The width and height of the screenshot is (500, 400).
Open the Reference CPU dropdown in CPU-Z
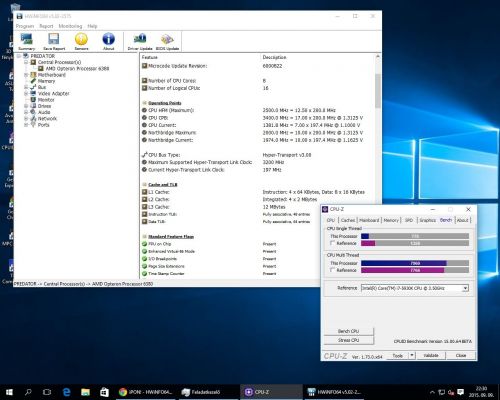(x=465, y=288)
